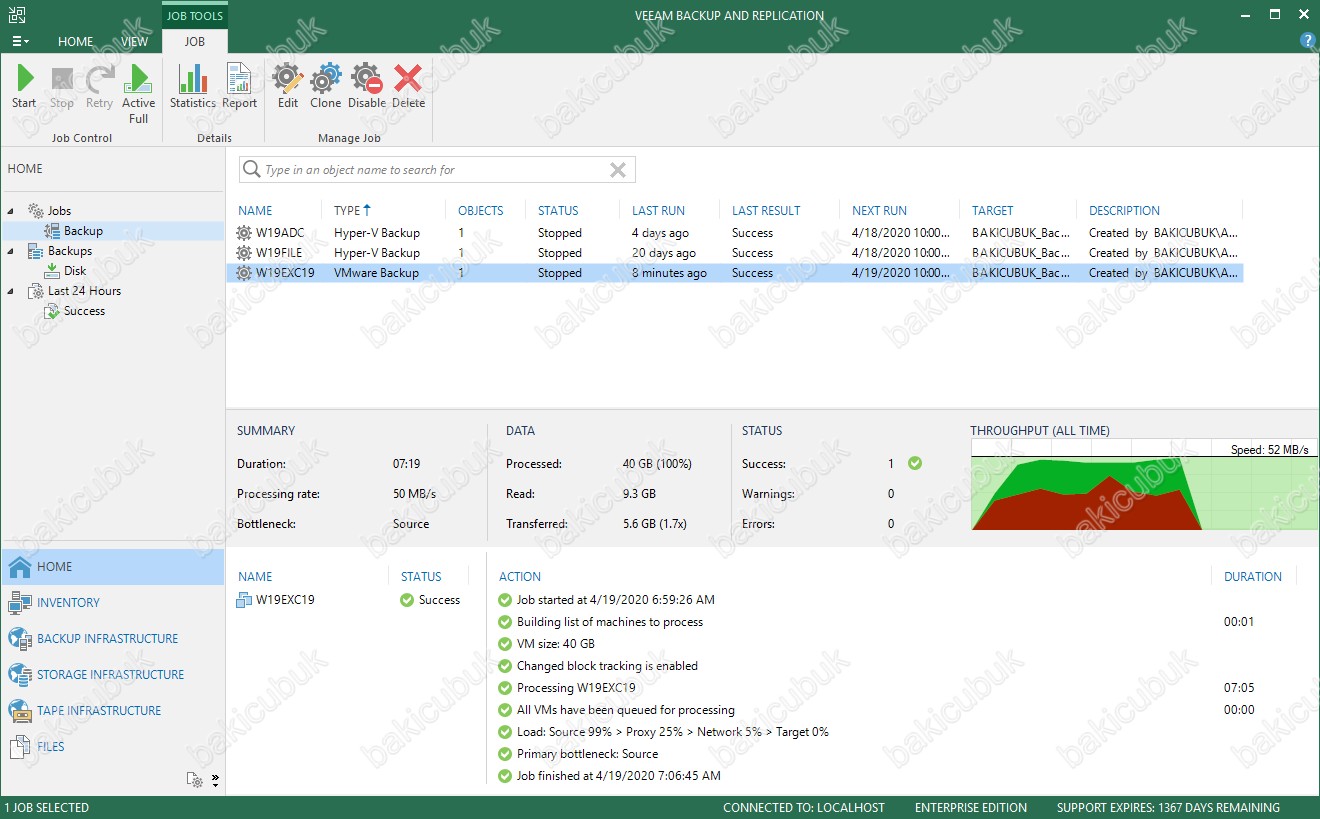The image size is (1320, 819).
Task: Collapse the Jobs tree node
Action: coord(12,211)
